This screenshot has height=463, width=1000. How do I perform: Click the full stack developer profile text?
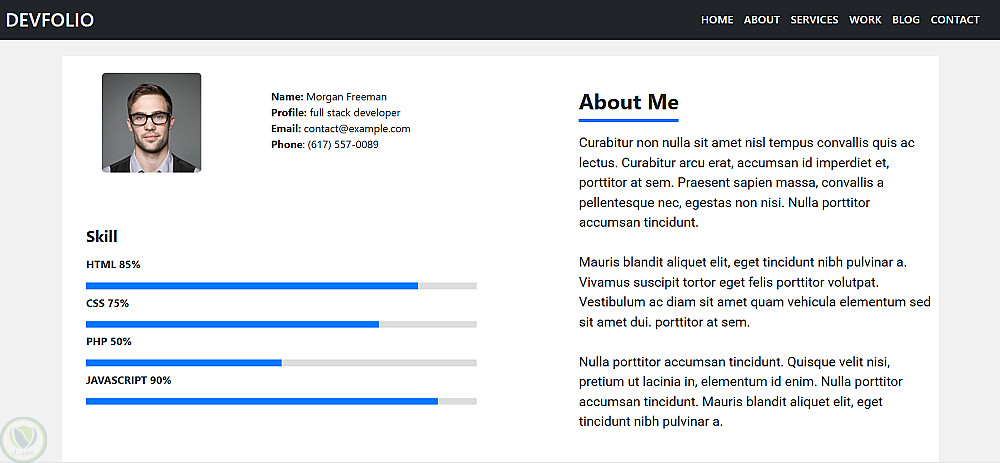355,113
